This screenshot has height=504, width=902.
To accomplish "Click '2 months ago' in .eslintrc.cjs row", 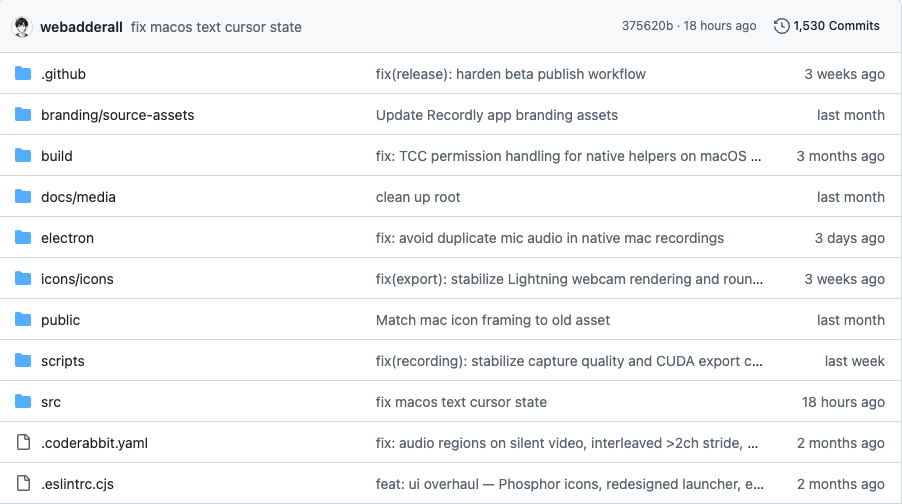I will tap(840, 484).
